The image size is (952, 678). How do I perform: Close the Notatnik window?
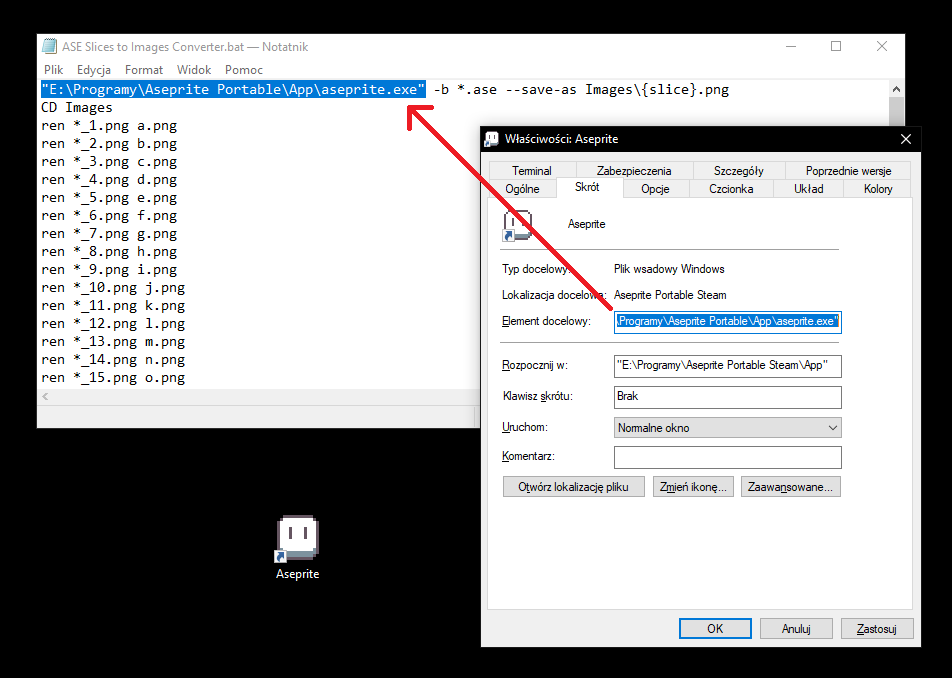point(882,46)
